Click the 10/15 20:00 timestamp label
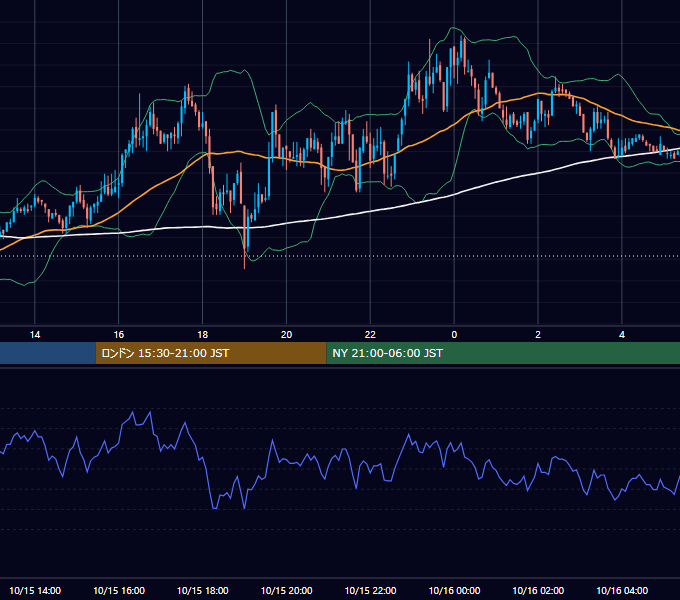The height and width of the screenshot is (600, 680). click(x=286, y=590)
